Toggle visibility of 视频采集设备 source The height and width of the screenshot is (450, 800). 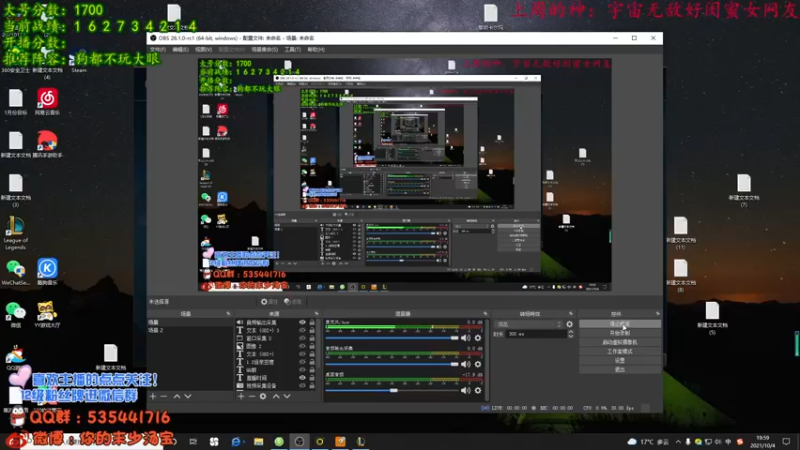(x=302, y=386)
